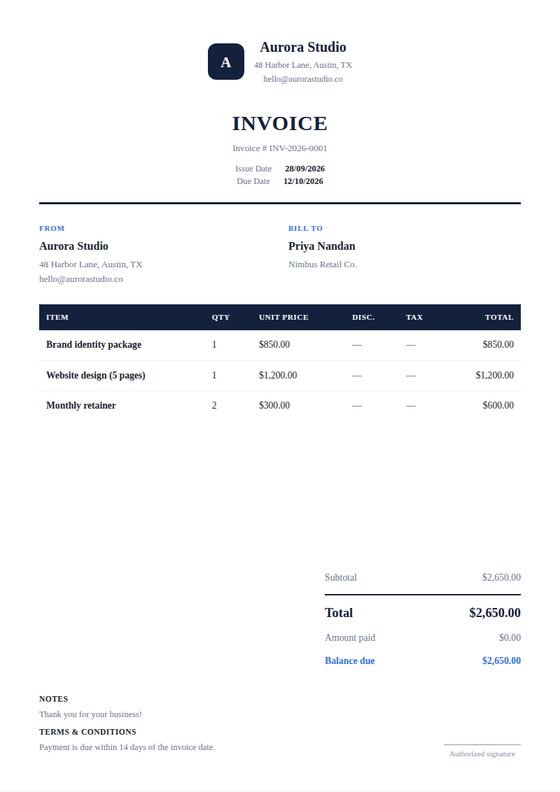Click the TAX column header
The height and width of the screenshot is (792, 560).
[x=414, y=317]
